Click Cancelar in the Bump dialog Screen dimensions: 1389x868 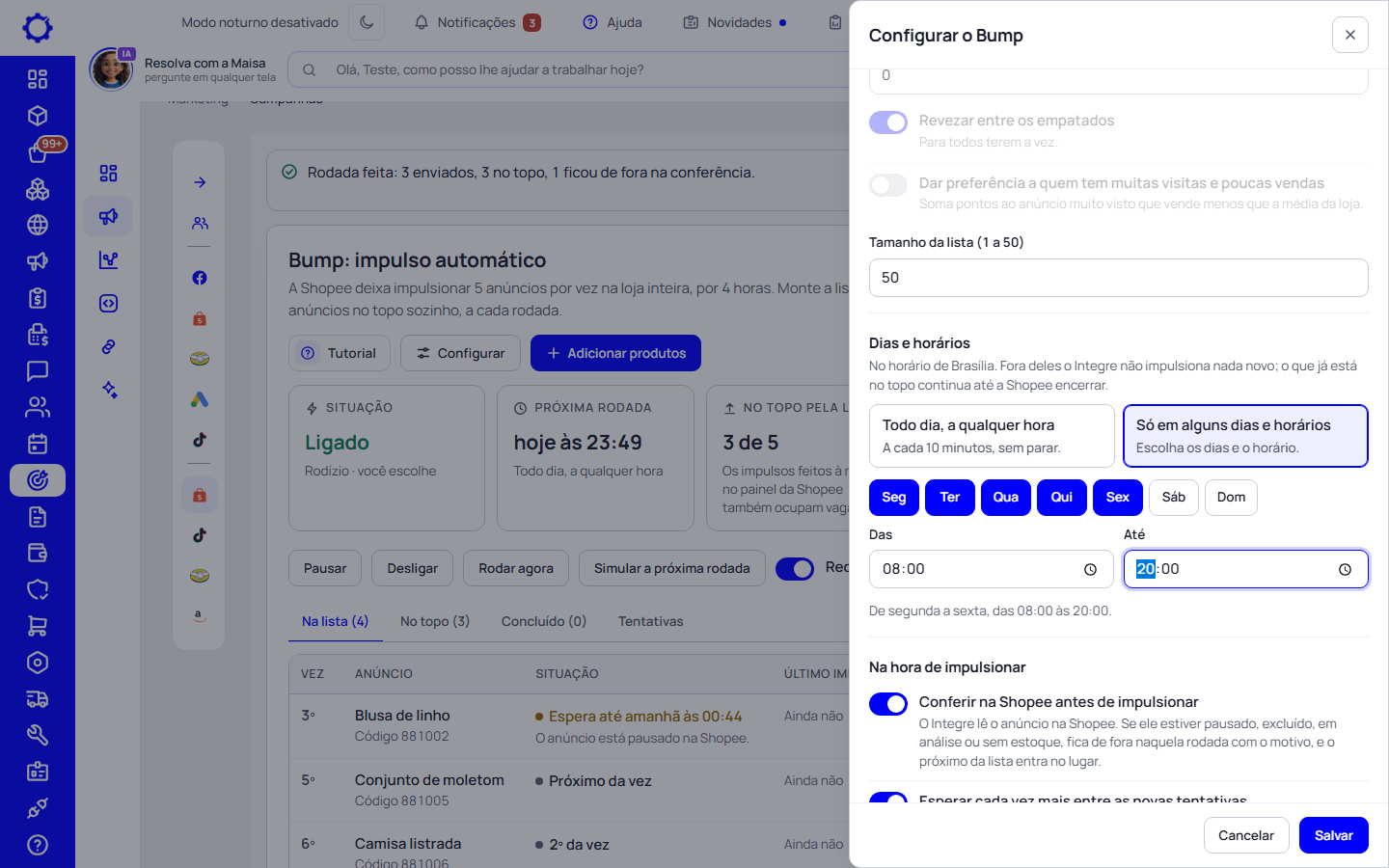[1246, 835]
